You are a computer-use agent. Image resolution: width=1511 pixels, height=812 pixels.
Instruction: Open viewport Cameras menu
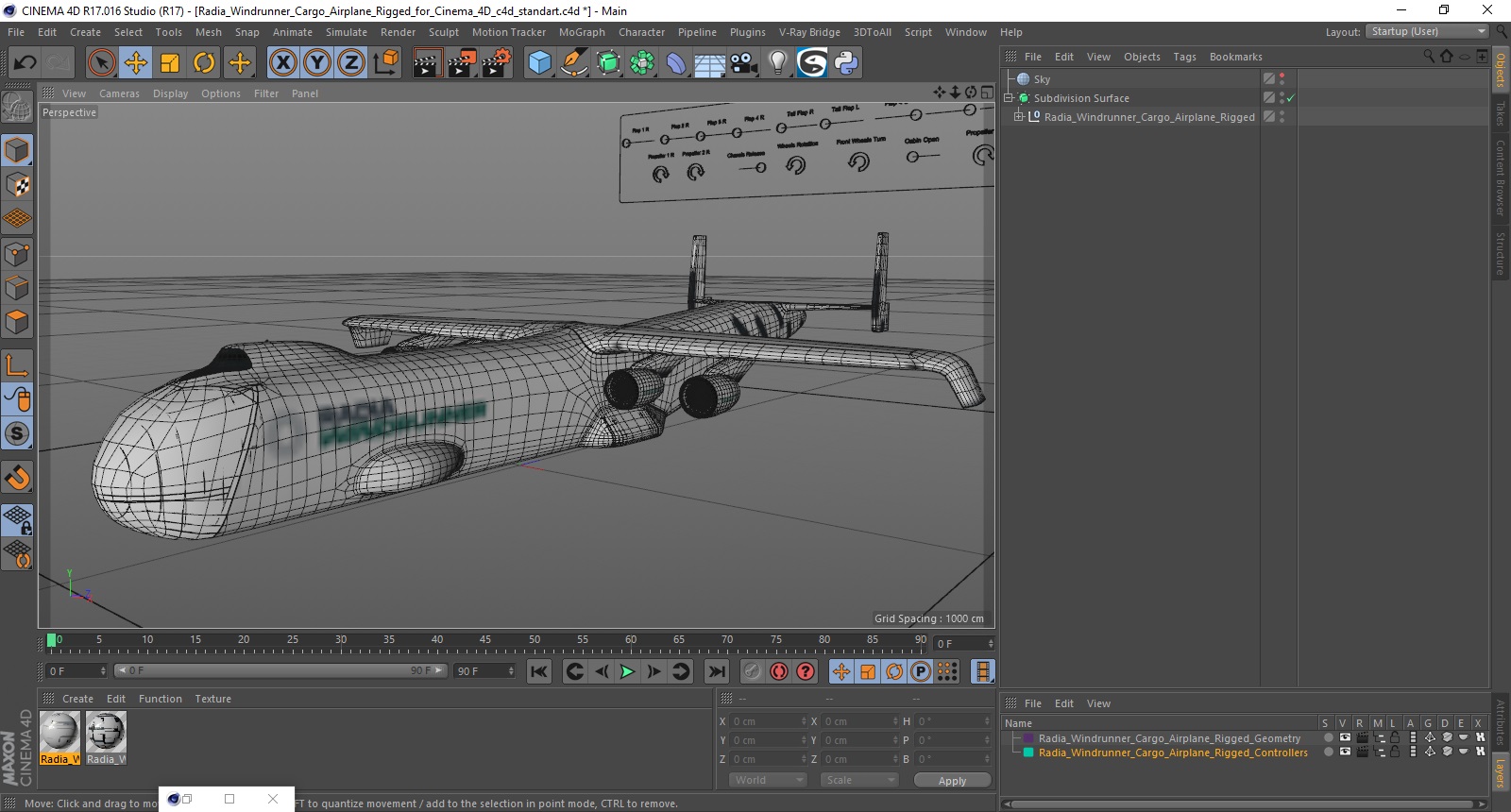[119, 93]
